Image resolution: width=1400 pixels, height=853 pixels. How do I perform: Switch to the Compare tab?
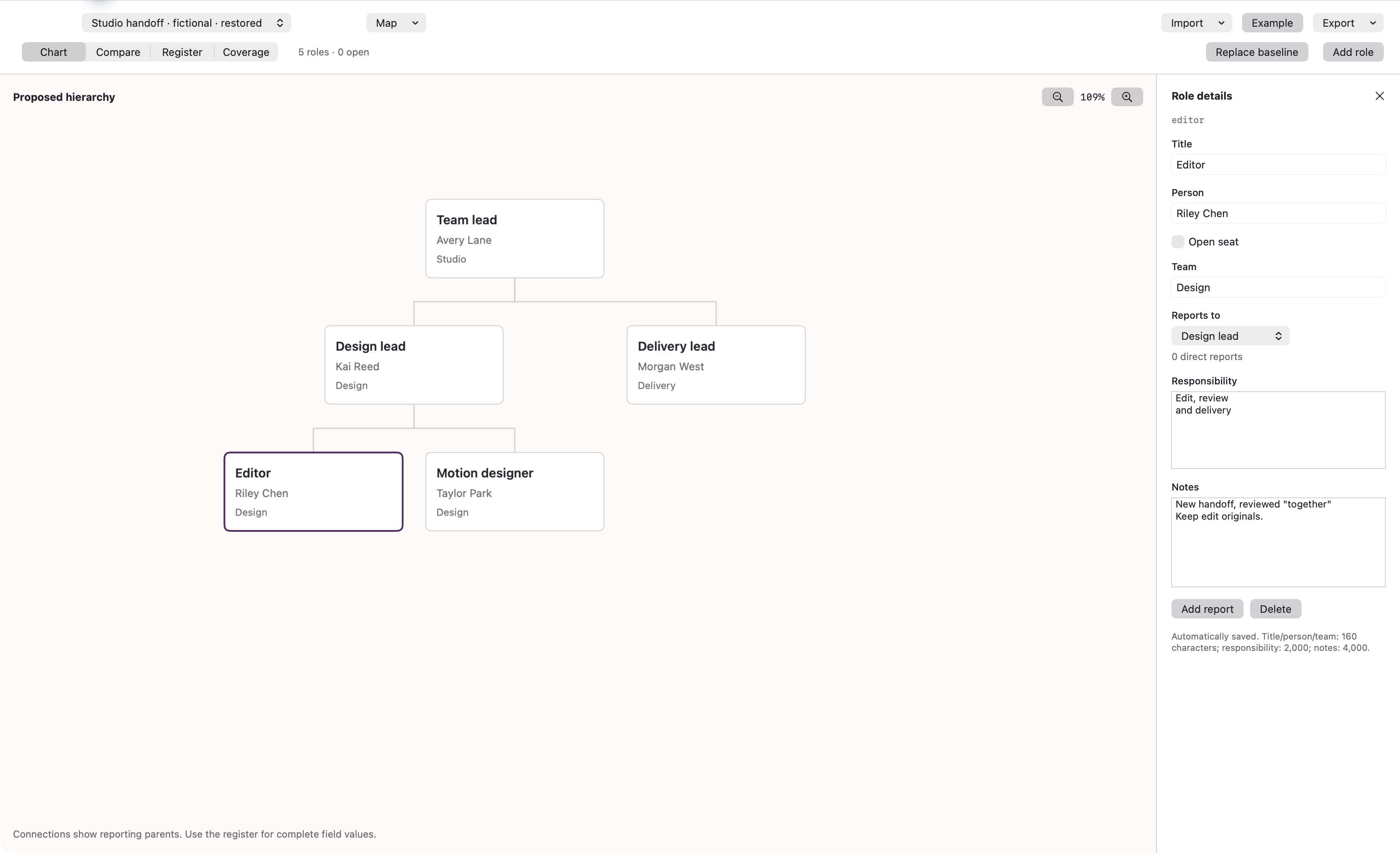(x=117, y=52)
